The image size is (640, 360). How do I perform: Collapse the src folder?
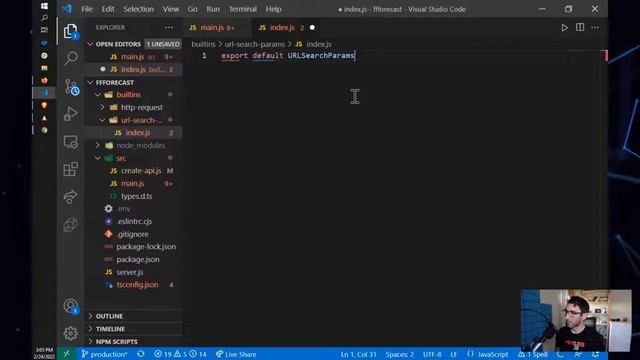(x=98, y=158)
